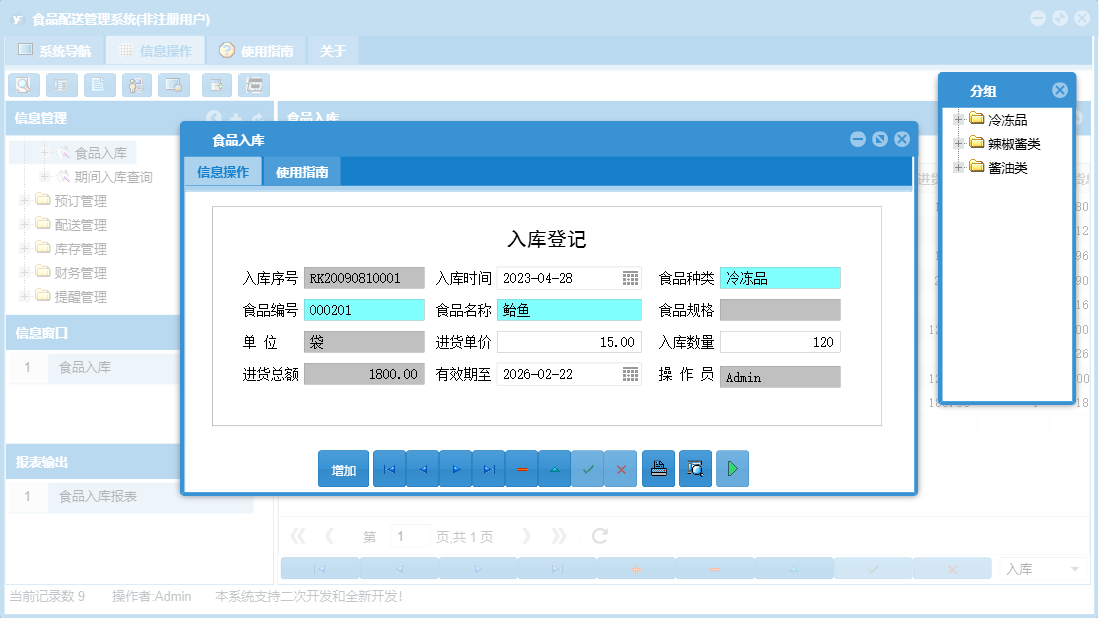Expand the 冷冻品 group folder

957,118
